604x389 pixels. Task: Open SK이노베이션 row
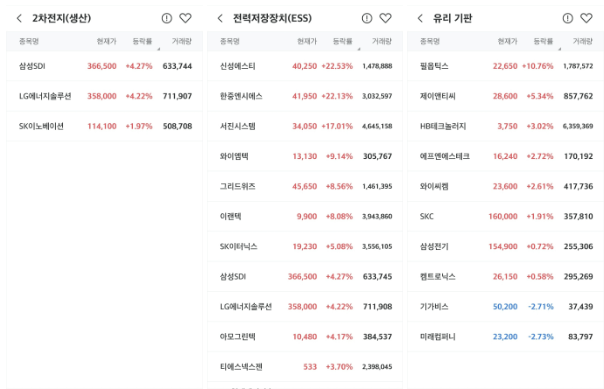point(104,126)
